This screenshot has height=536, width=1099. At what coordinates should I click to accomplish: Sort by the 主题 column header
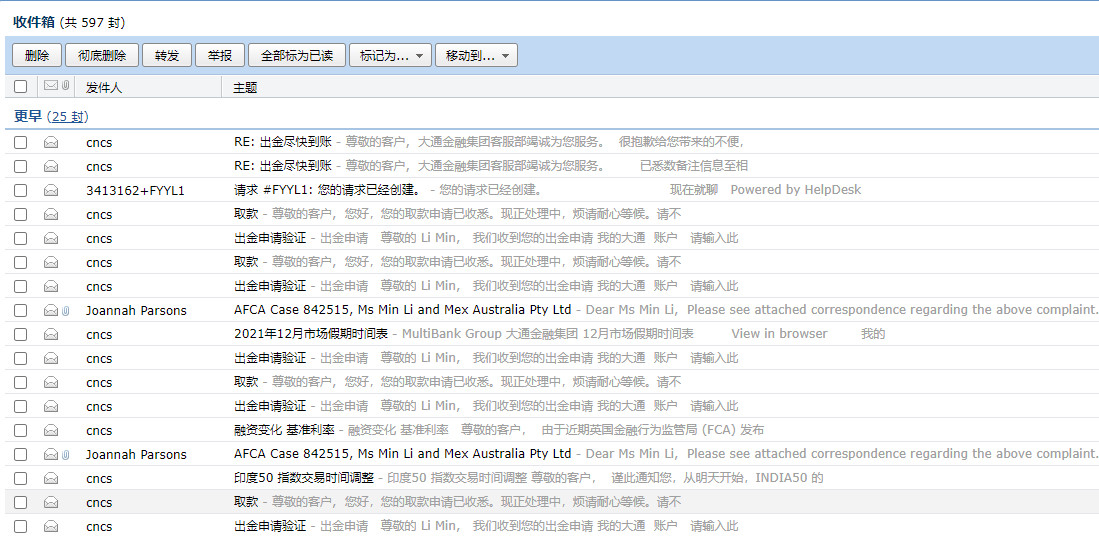click(x=245, y=88)
